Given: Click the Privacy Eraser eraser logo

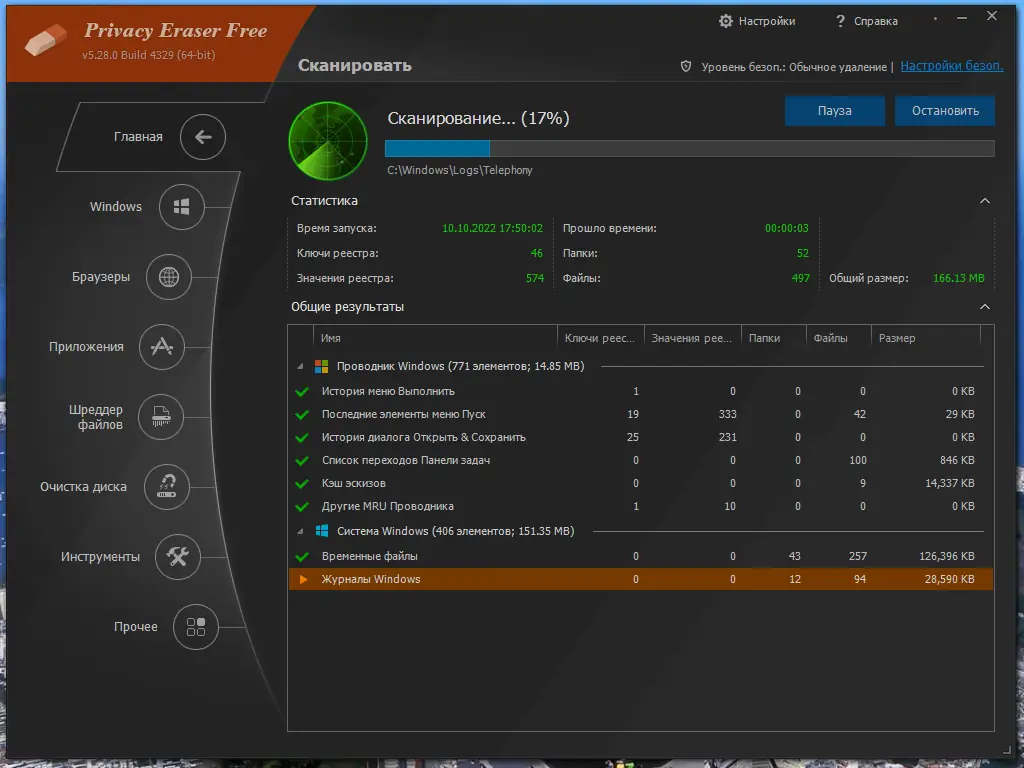Looking at the screenshot, I should 46,39.
